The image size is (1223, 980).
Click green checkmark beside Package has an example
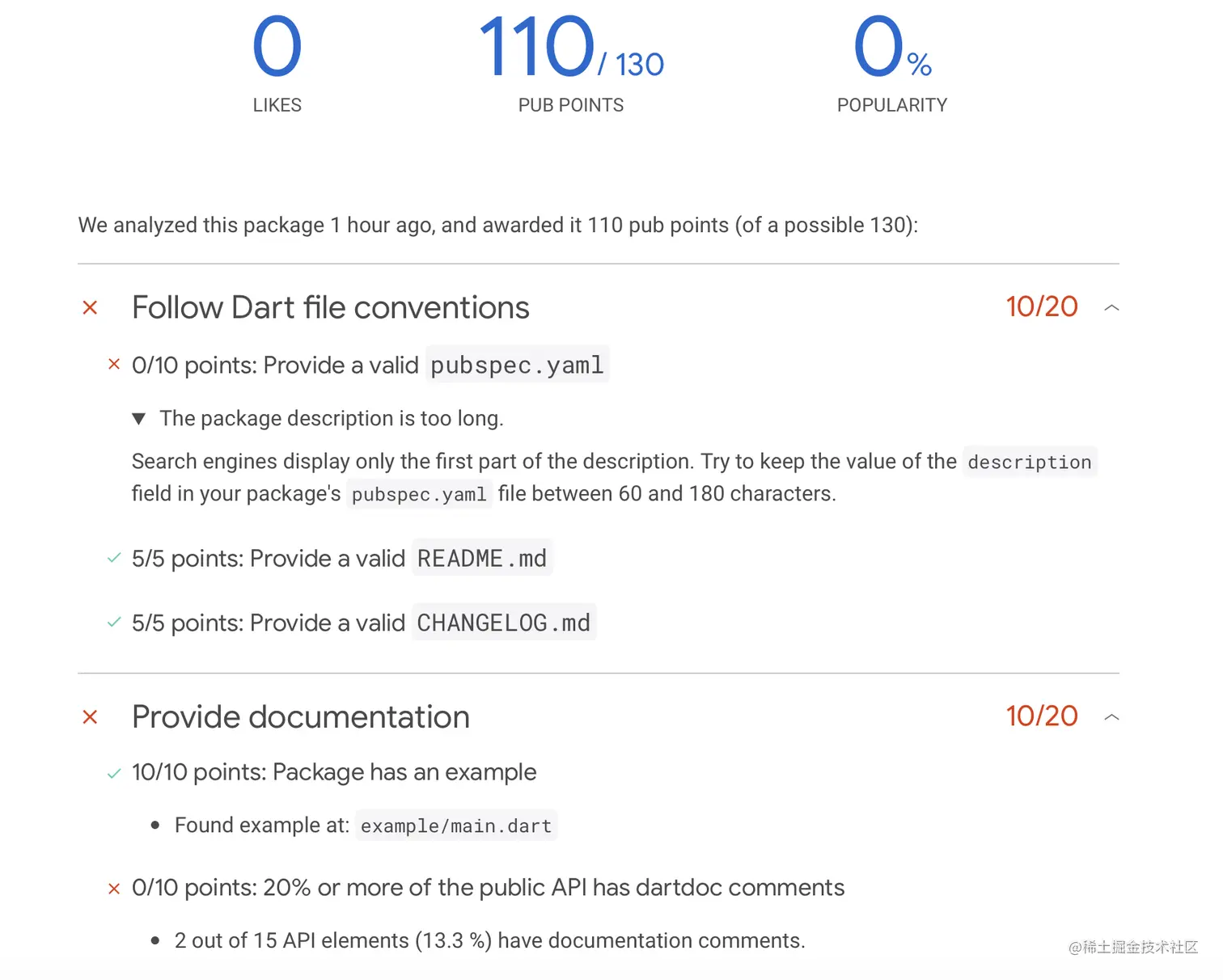(114, 773)
